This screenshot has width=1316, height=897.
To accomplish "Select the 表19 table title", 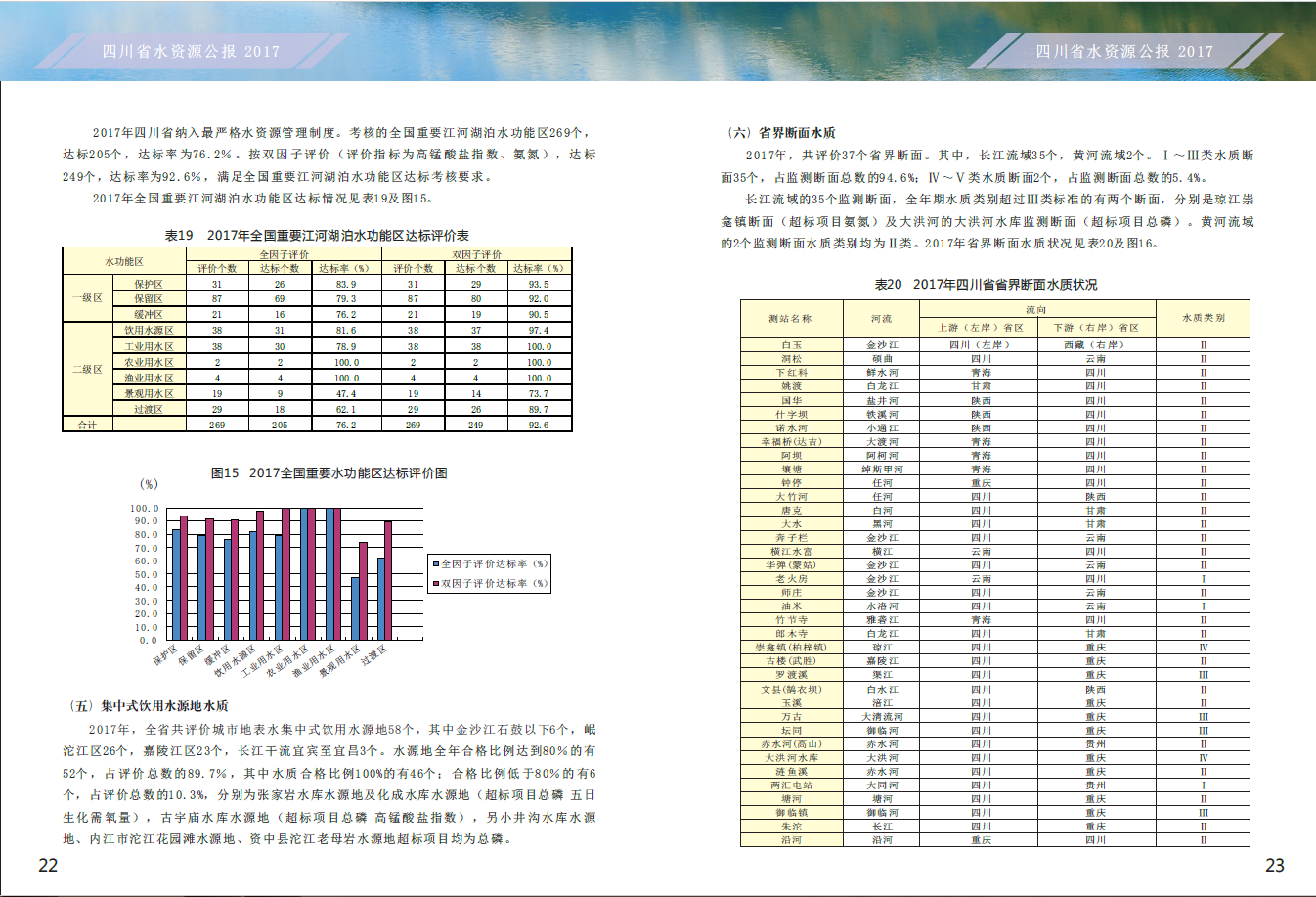I will click(317, 236).
